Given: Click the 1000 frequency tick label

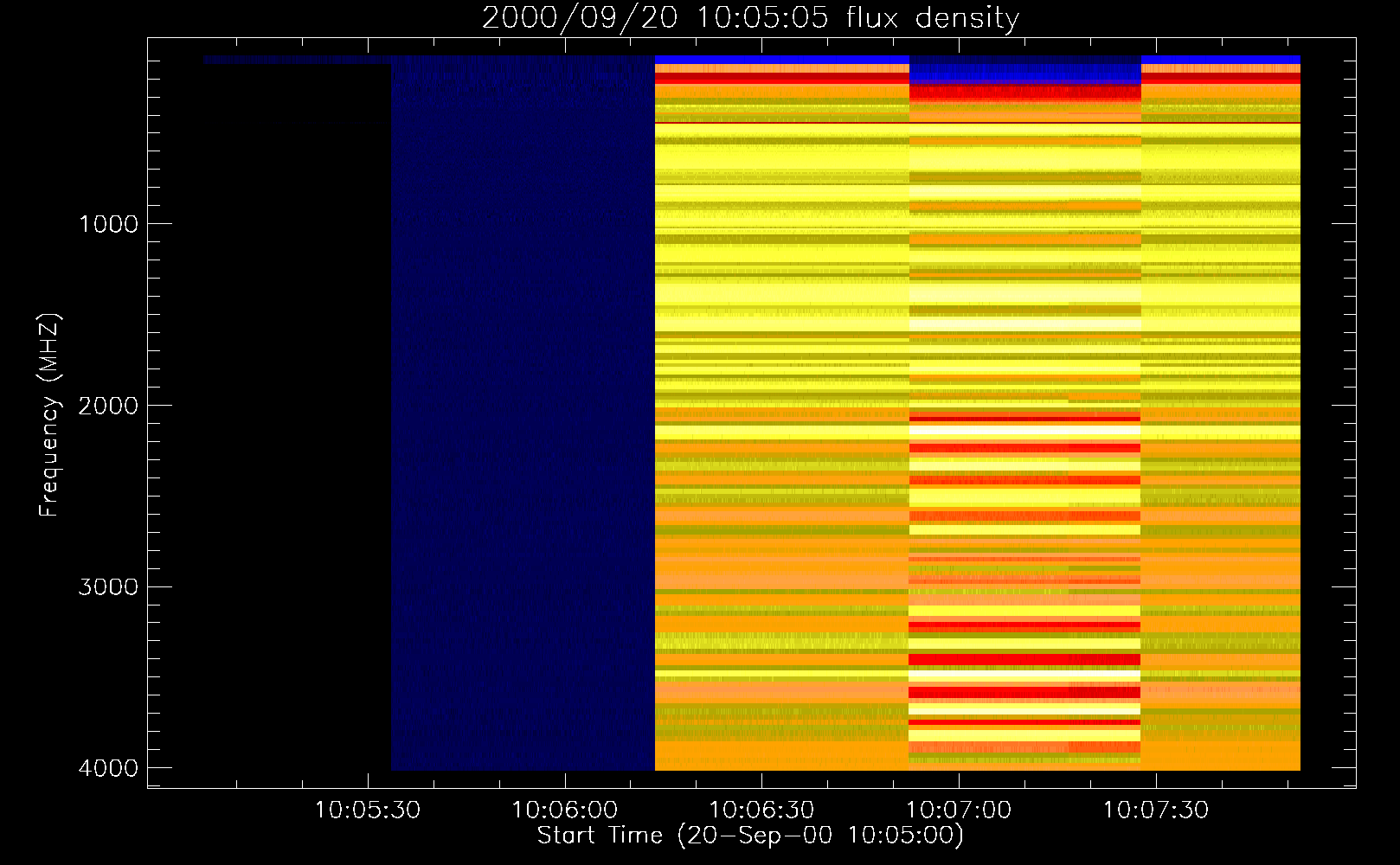Looking at the screenshot, I should pyautogui.click(x=108, y=224).
